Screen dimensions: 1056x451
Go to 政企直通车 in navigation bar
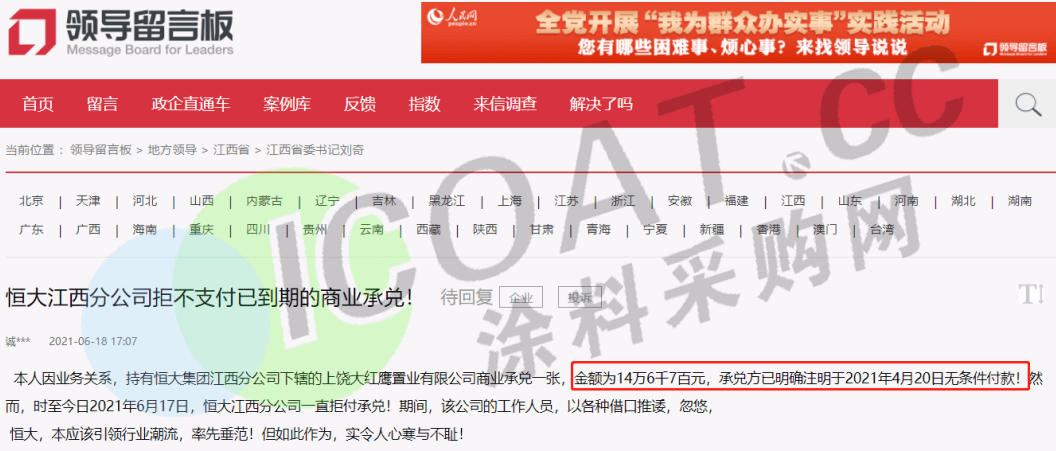[190, 104]
